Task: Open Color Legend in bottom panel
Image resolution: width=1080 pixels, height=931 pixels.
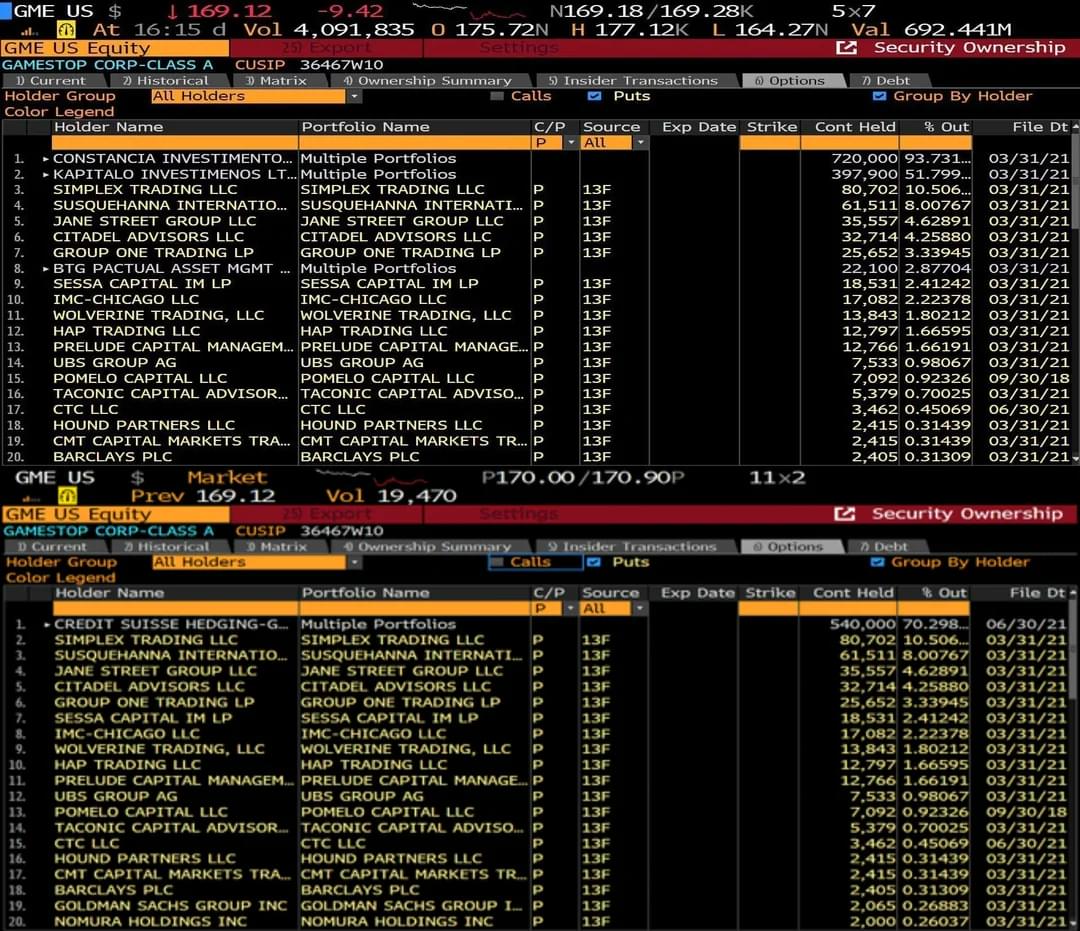Action: point(61,578)
